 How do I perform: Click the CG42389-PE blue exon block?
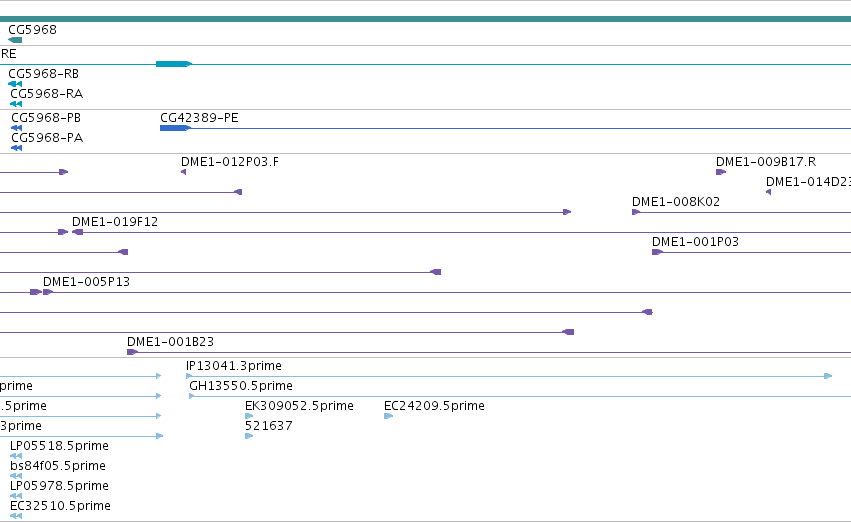(175, 128)
